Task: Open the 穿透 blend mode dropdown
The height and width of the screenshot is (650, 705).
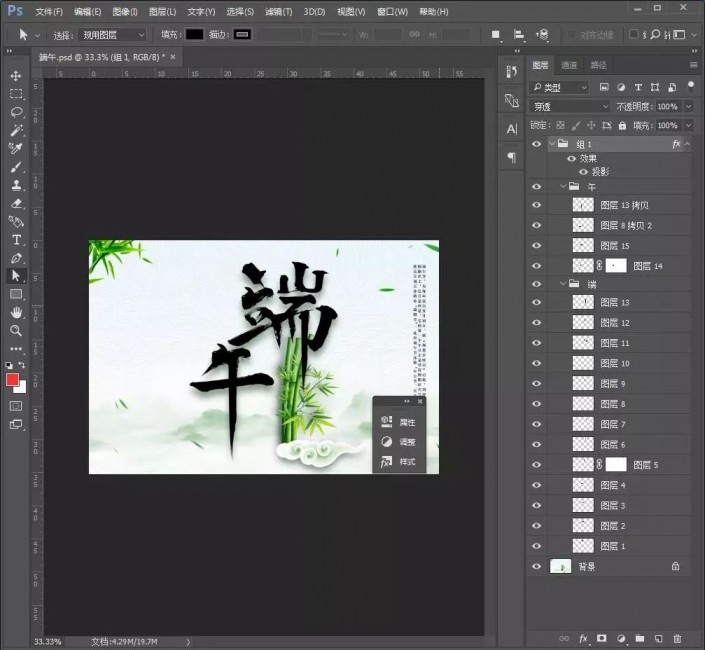Action: (569, 107)
